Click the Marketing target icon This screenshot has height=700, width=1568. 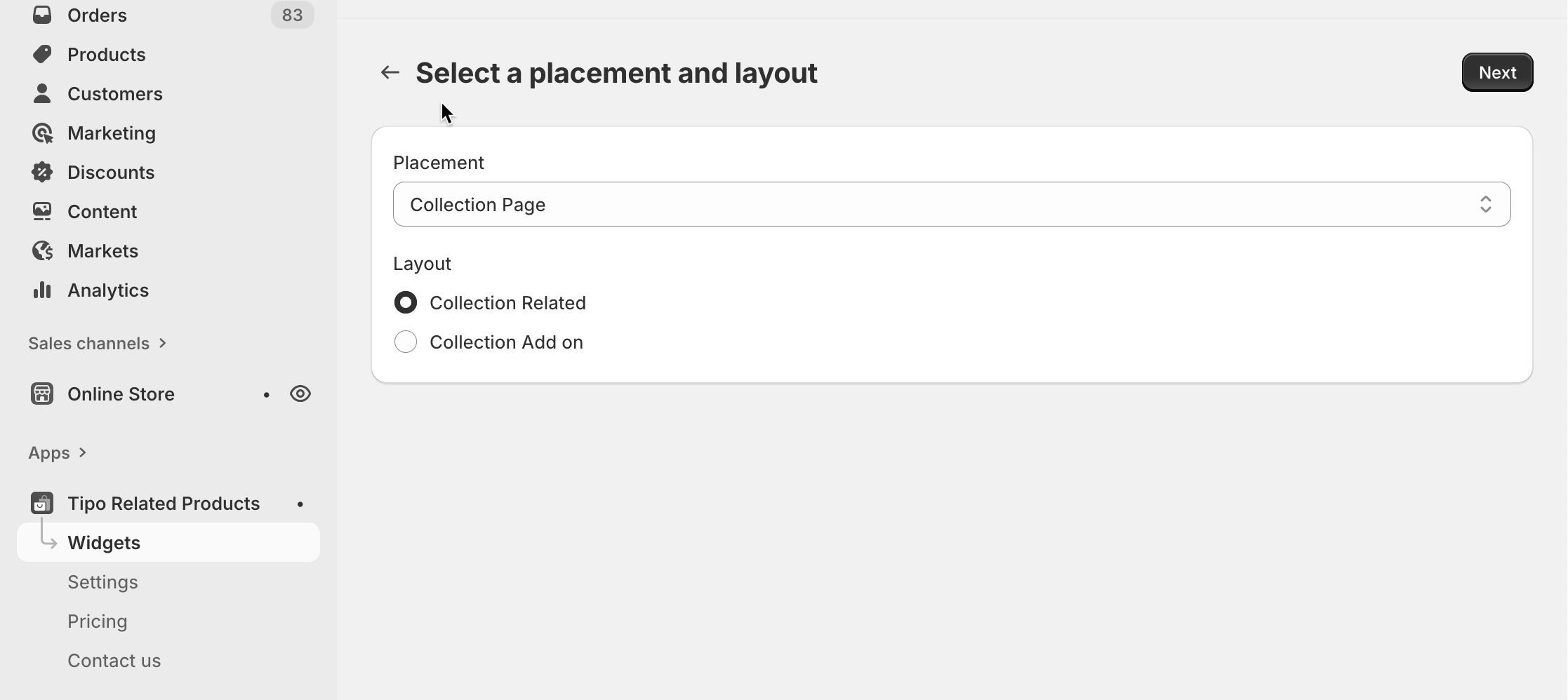[x=42, y=133]
